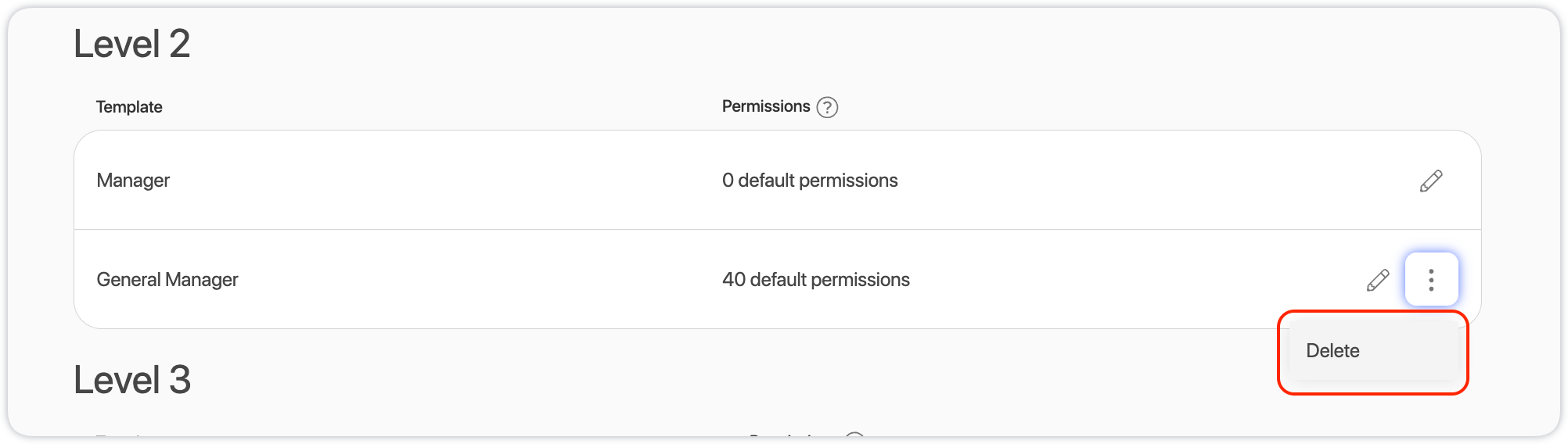Click the cut-off Level 3 Permissions header
Viewport: 1568px width, 444px height.
792,434
